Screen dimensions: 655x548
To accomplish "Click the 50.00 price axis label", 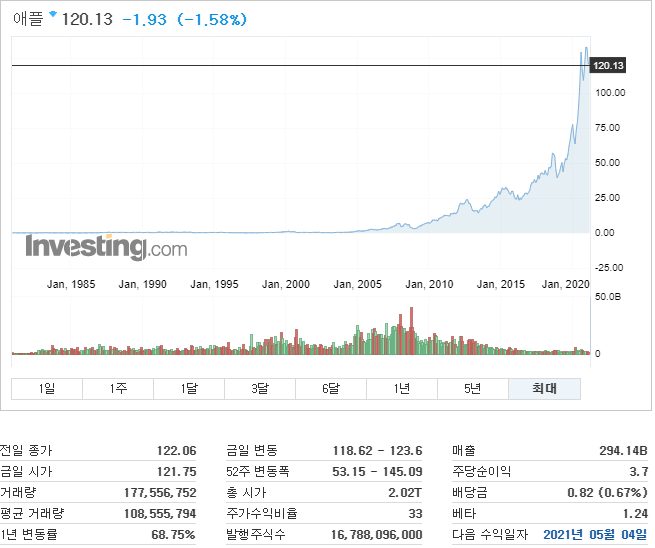I will 607,163.
